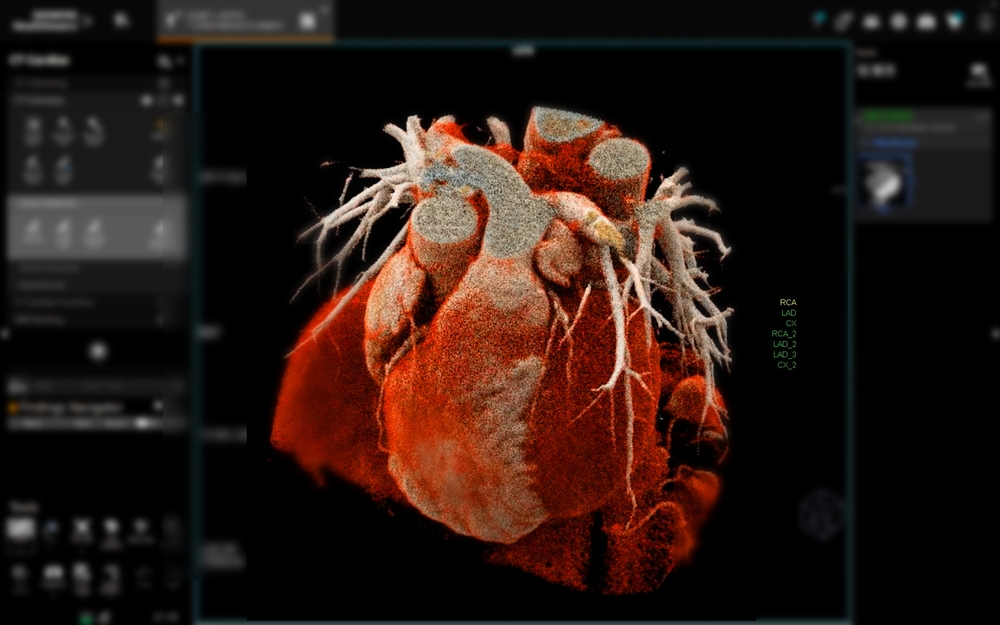Click the round button in left panel
The image size is (1000, 625).
point(98,351)
